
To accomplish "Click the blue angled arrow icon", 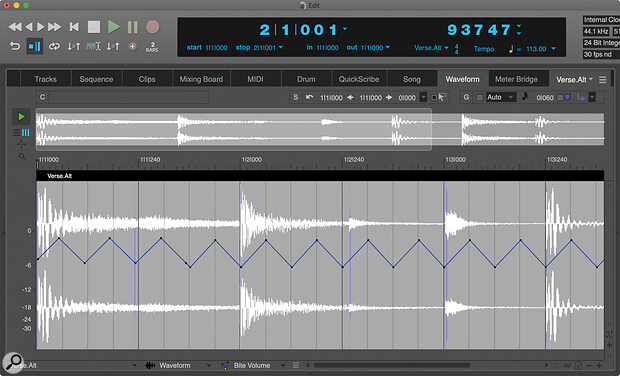I will pyautogui.click(x=581, y=97).
